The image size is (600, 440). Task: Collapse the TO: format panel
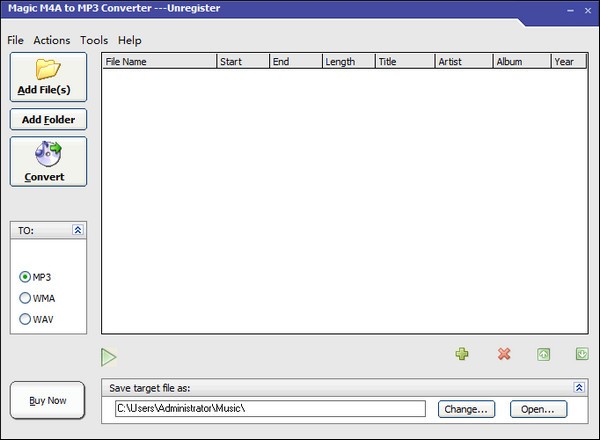(x=78, y=230)
